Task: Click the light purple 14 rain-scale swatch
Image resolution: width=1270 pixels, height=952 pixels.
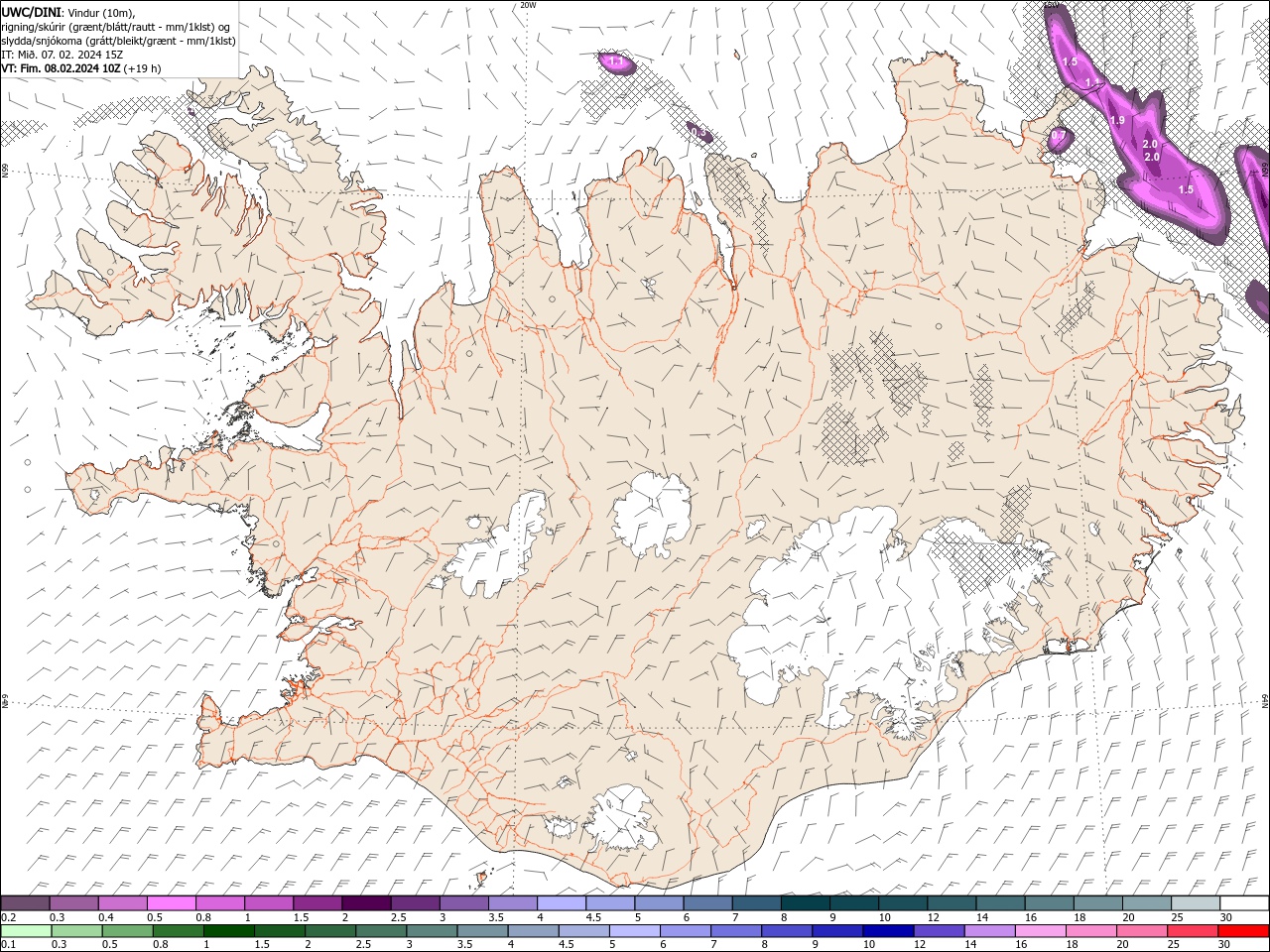Action: point(988,931)
